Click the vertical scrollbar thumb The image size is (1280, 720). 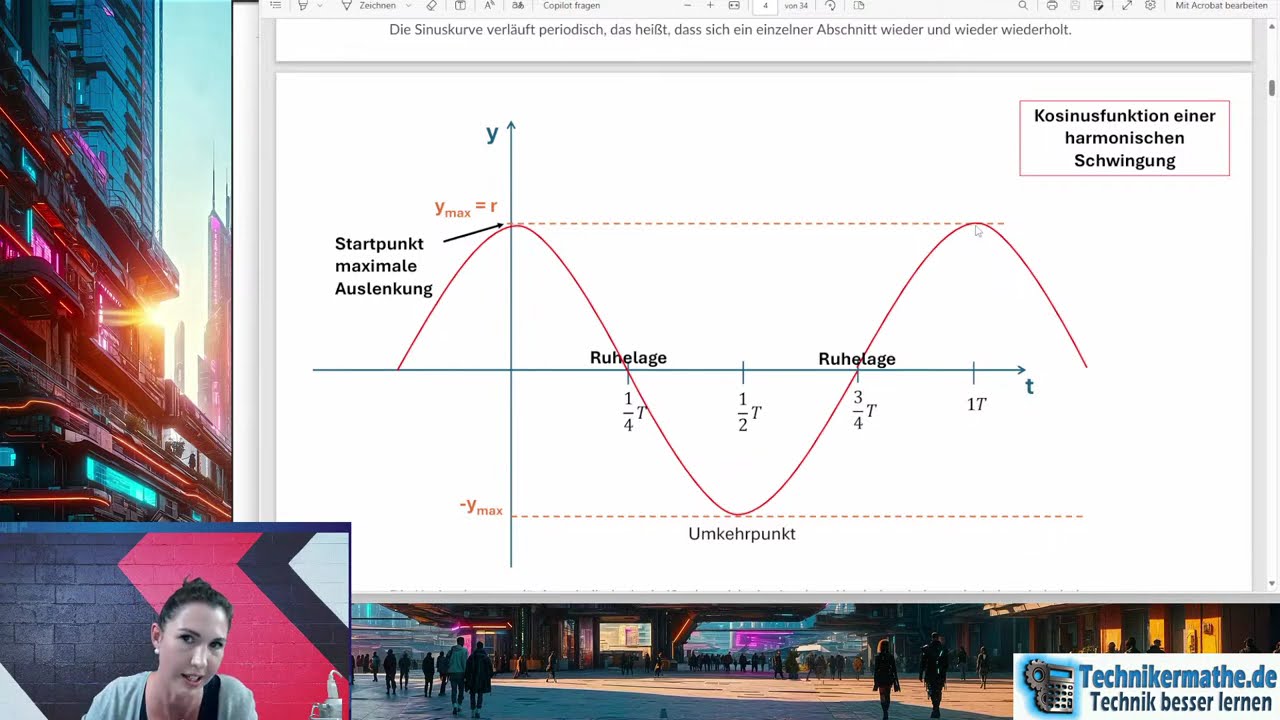point(1272,88)
